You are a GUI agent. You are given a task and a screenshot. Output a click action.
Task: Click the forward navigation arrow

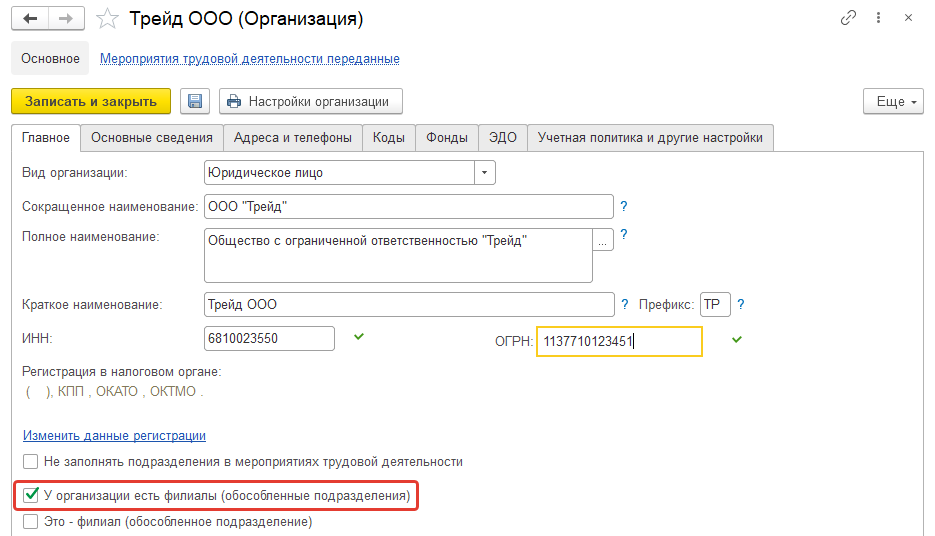point(66,19)
